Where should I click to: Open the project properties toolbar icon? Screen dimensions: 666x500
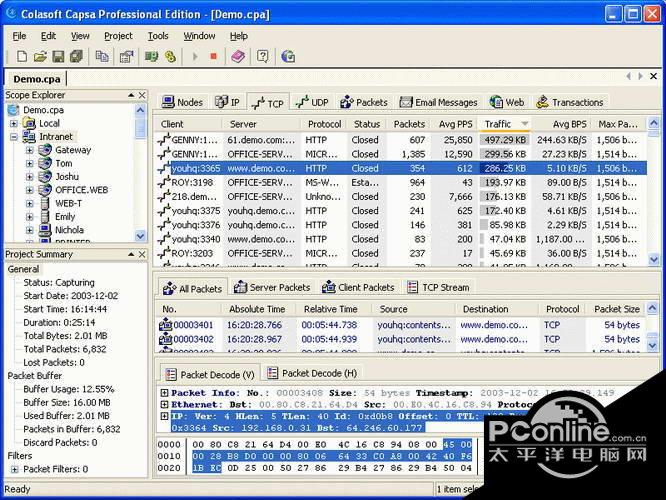pos(127,56)
